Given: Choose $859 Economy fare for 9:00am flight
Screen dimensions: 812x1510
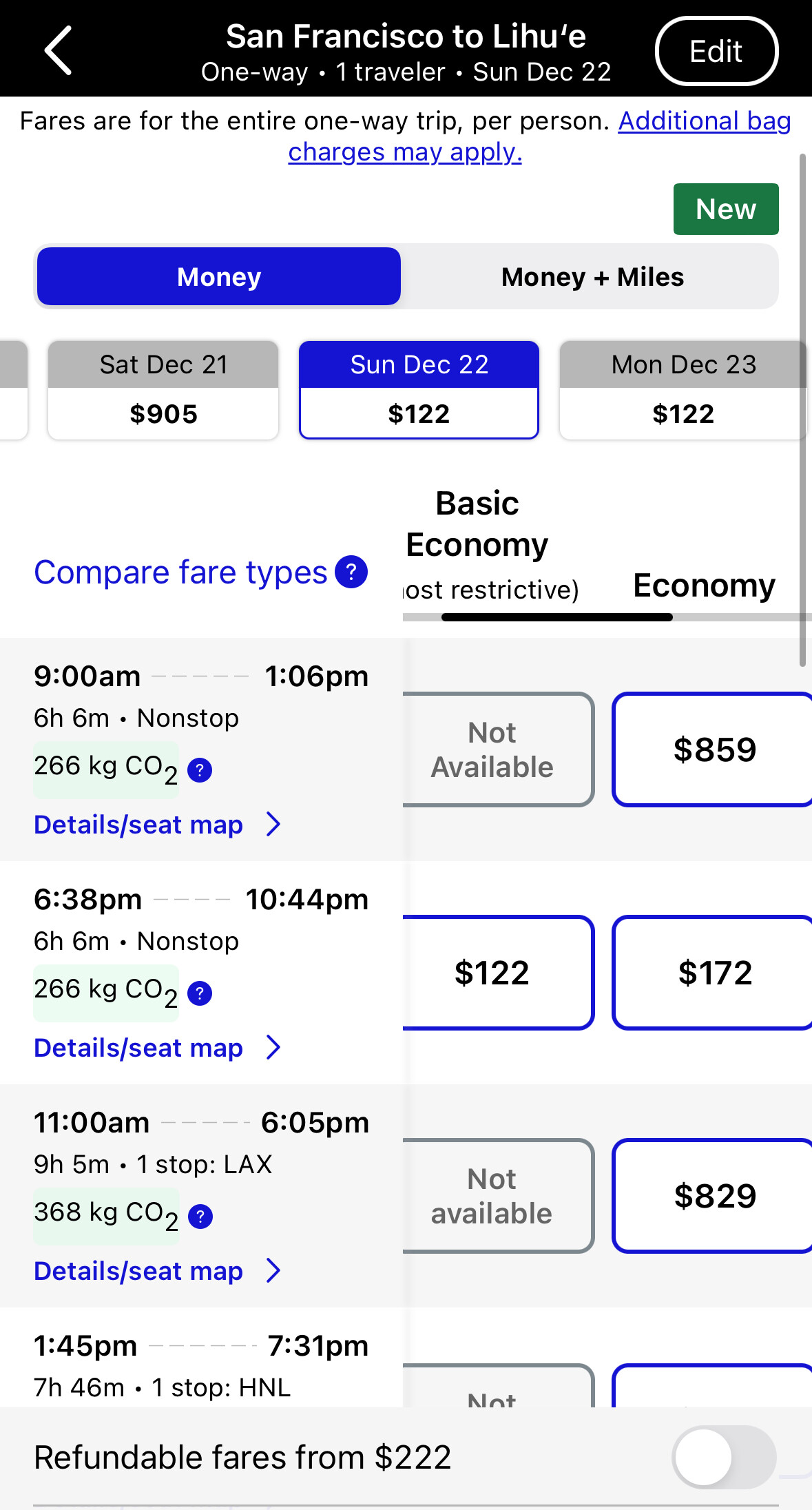Looking at the screenshot, I should (x=714, y=749).
